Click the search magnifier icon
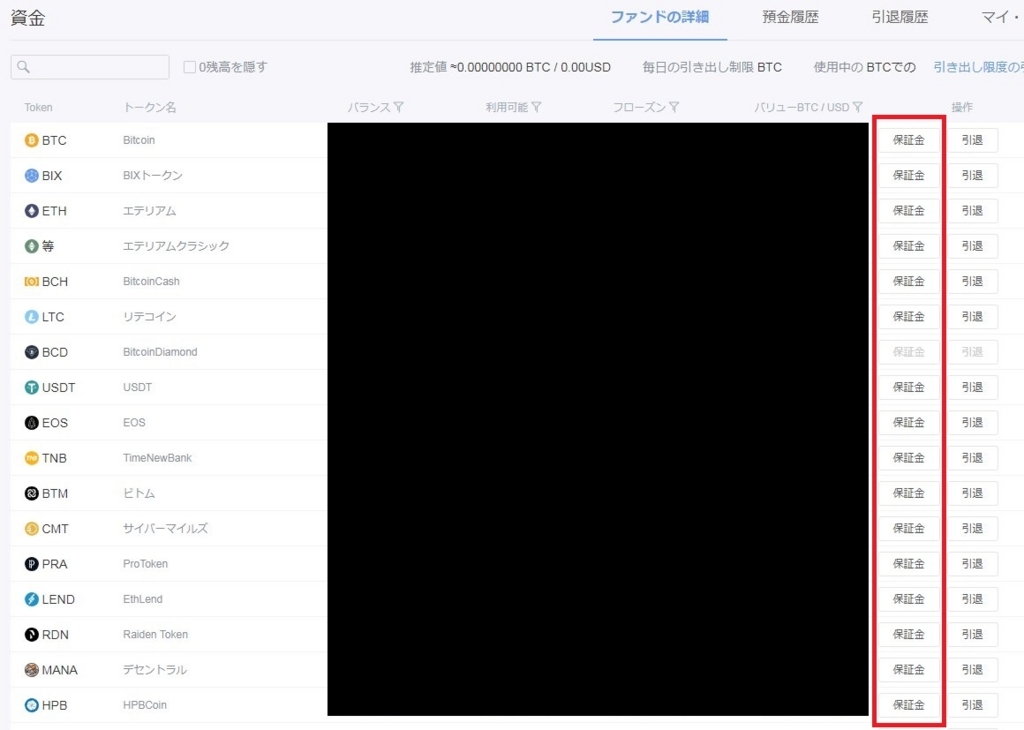The image size is (1024, 730). tap(24, 67)
